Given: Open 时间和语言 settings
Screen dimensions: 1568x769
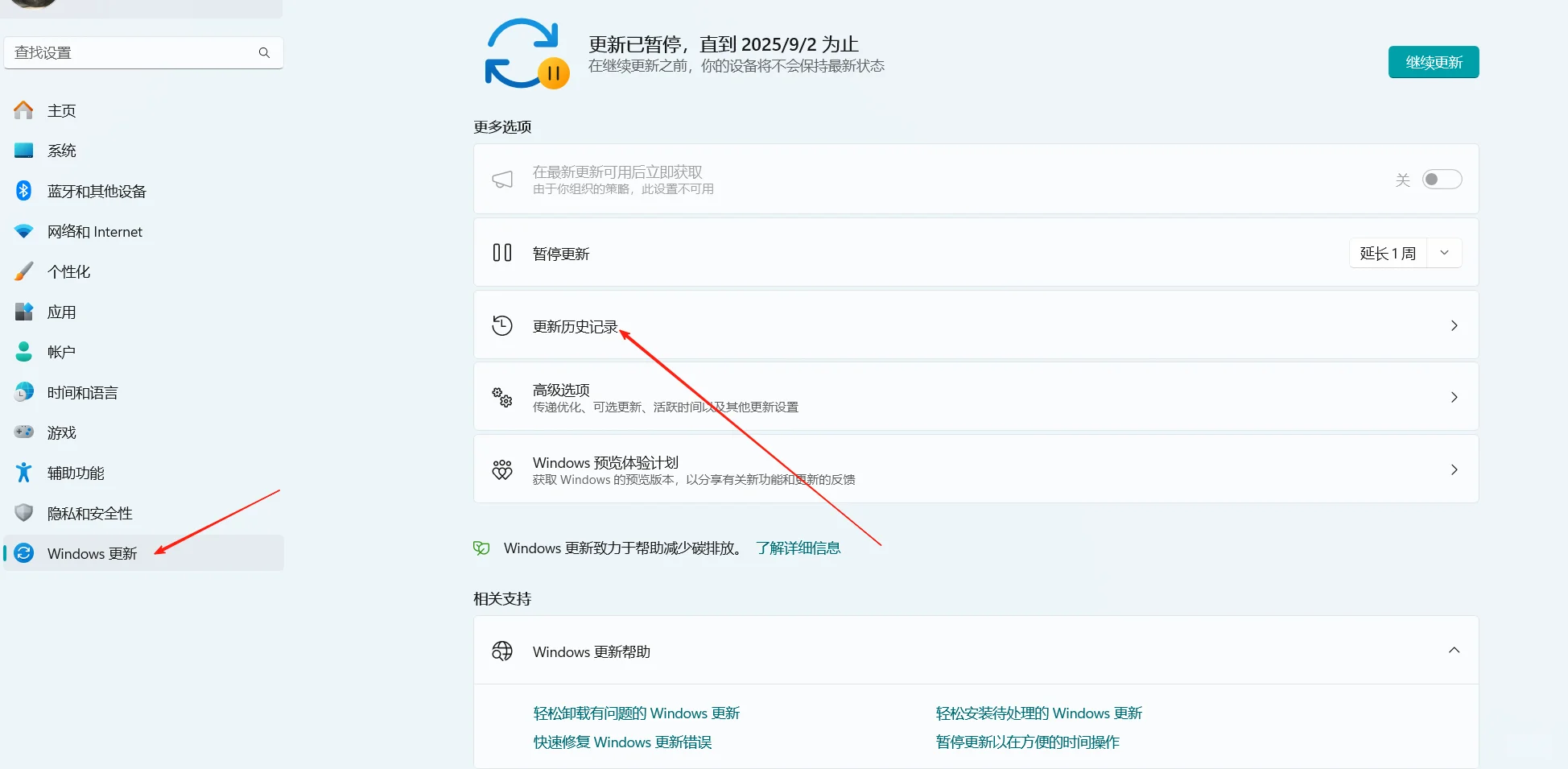Looking at the screenshot, I should click(23, 392).
